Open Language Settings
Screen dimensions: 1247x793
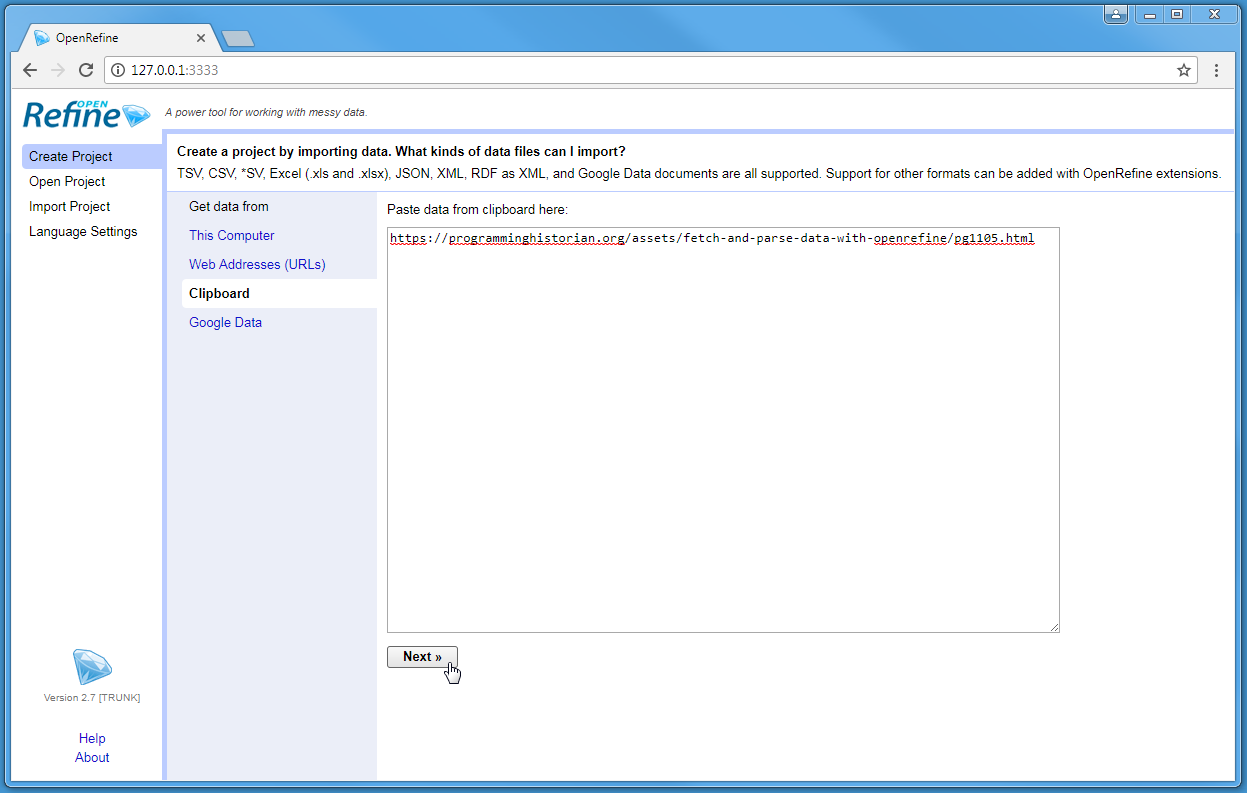click(83, 231)
